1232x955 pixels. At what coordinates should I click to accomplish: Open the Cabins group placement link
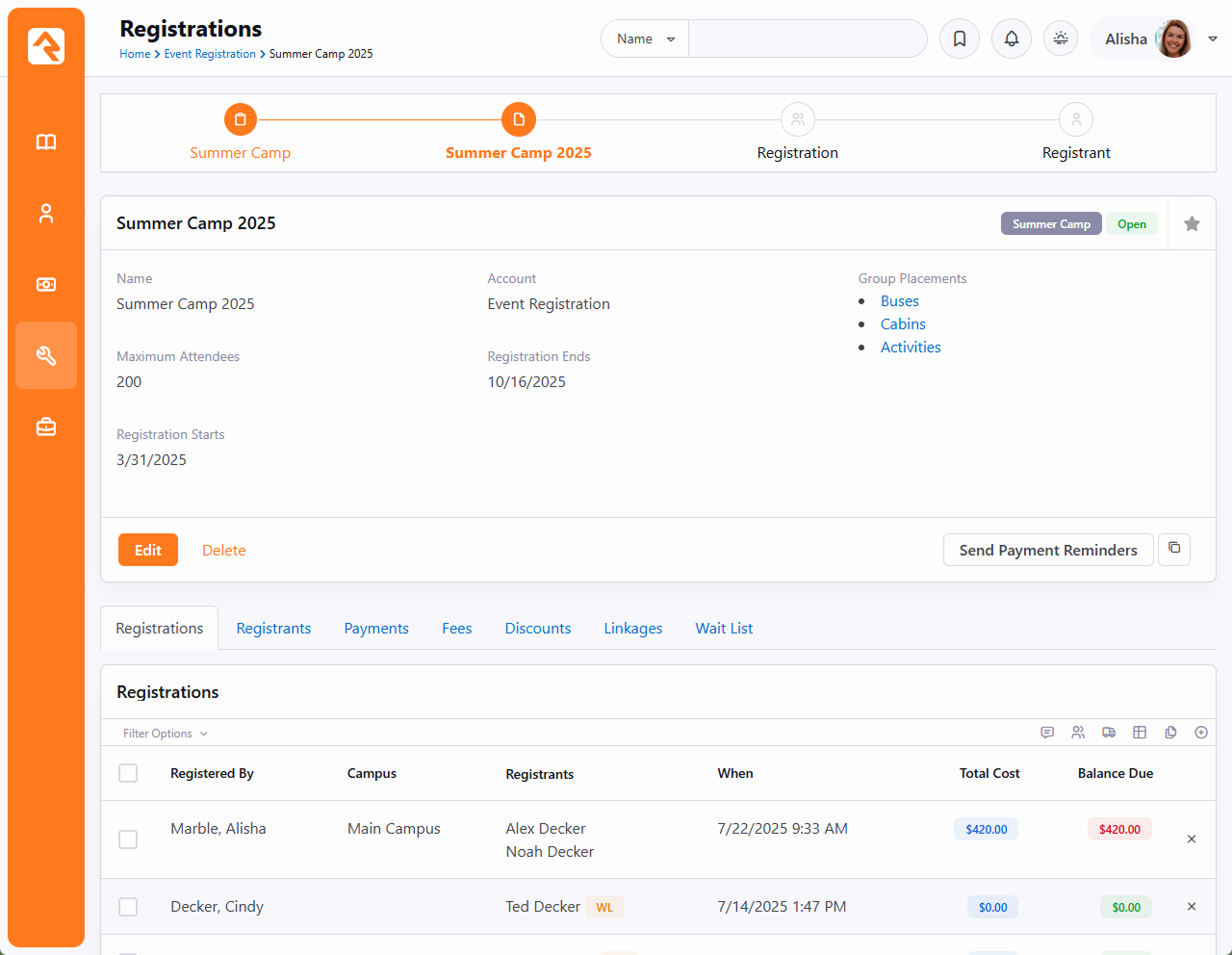point(903,324)
